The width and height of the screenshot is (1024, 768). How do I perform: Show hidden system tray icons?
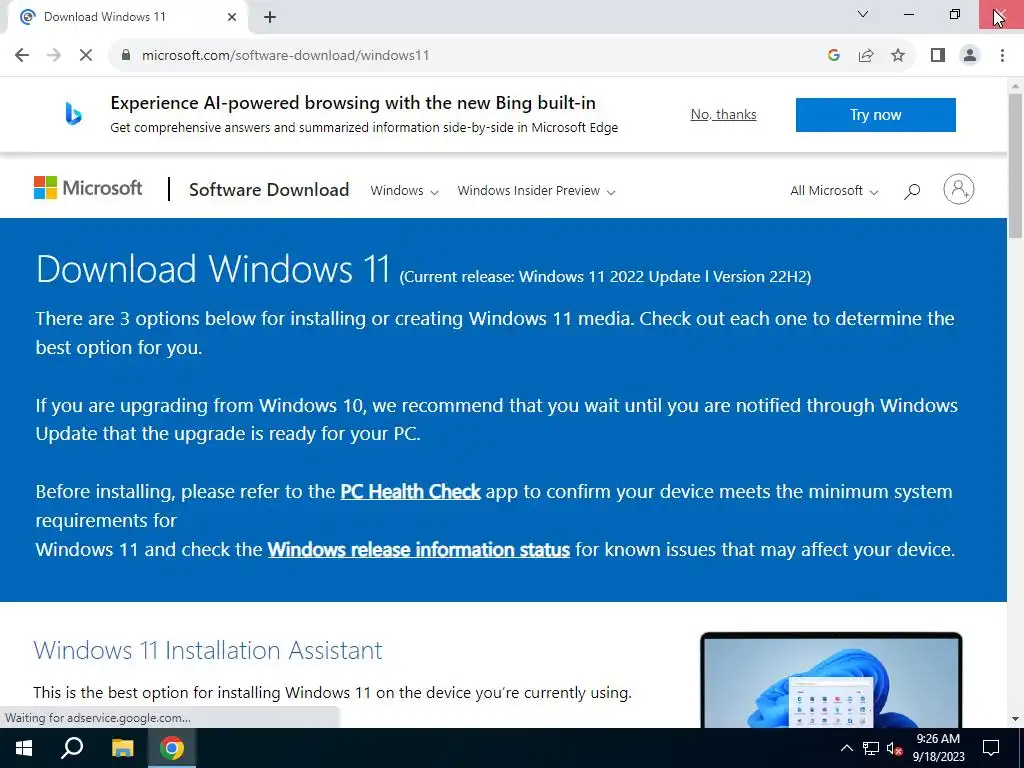846,748
